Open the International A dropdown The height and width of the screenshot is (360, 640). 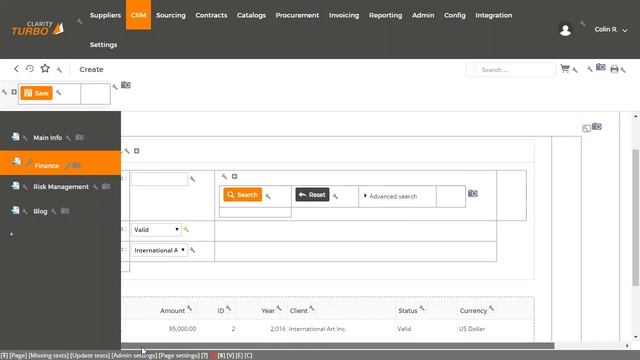tap(159, 250)
